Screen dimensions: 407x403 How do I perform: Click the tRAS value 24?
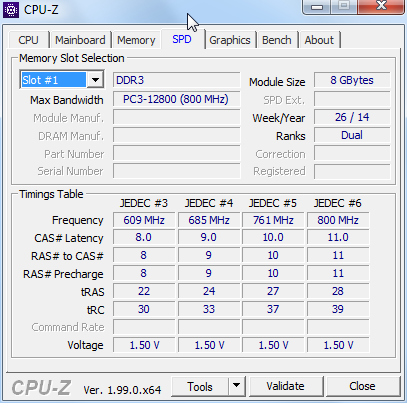[x=209, y=291]
